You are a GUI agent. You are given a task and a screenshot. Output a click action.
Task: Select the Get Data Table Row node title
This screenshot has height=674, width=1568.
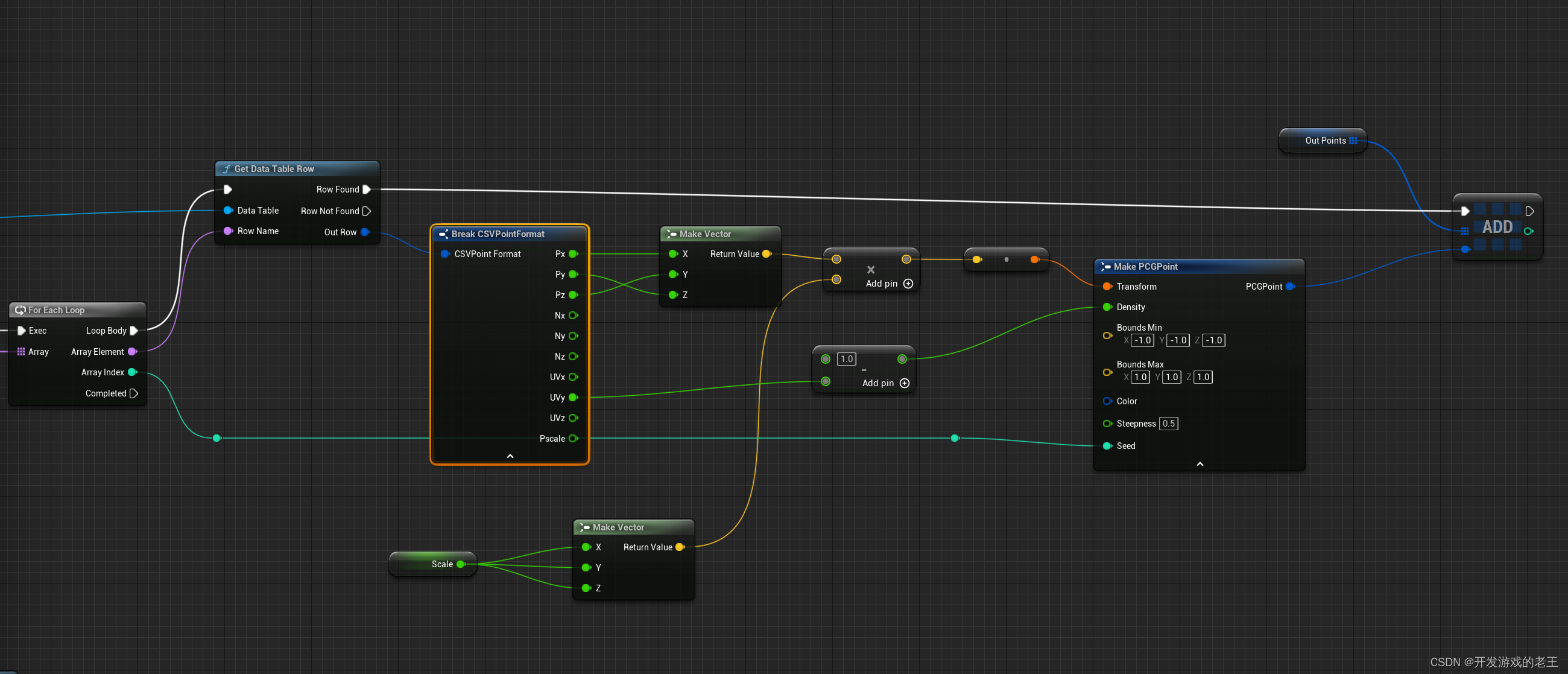point(274,169)
